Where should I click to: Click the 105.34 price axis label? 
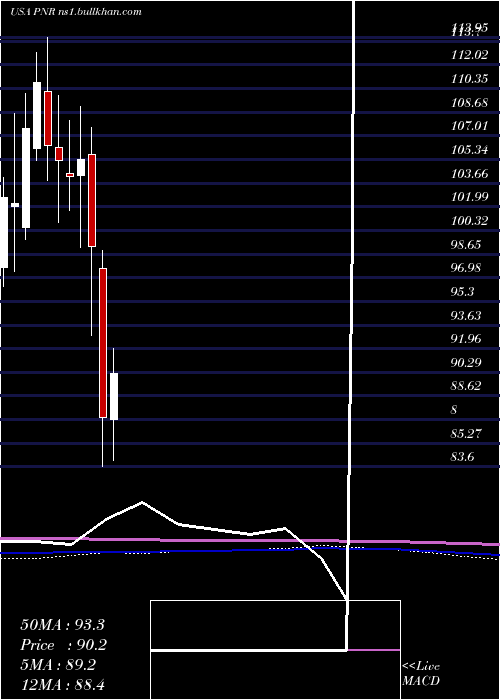[467, 150]
